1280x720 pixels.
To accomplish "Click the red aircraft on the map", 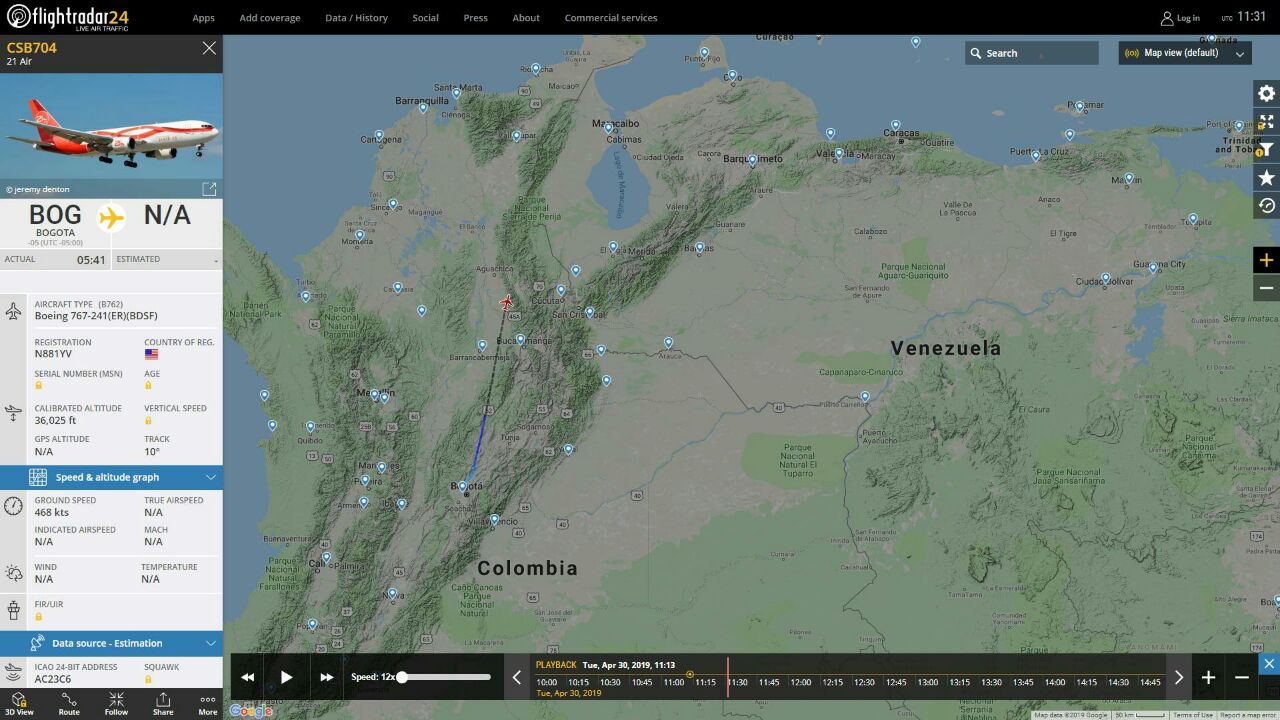I will coord(507,302).
